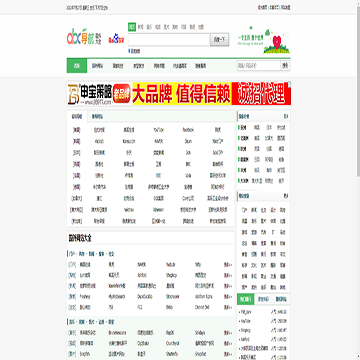Viewport: 360px width, 360px height.
Task: Click the 百度一下 search button
Action: [219, 40]
